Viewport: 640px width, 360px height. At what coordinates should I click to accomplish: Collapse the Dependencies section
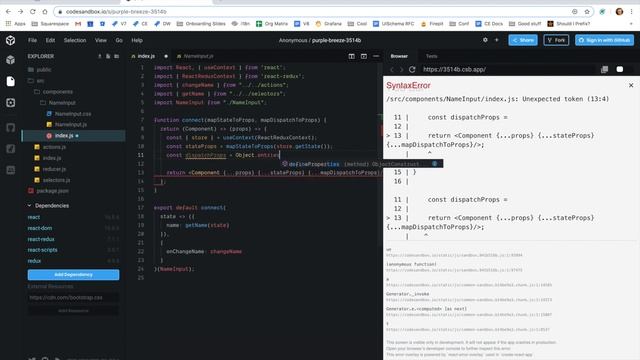point(29,206)
